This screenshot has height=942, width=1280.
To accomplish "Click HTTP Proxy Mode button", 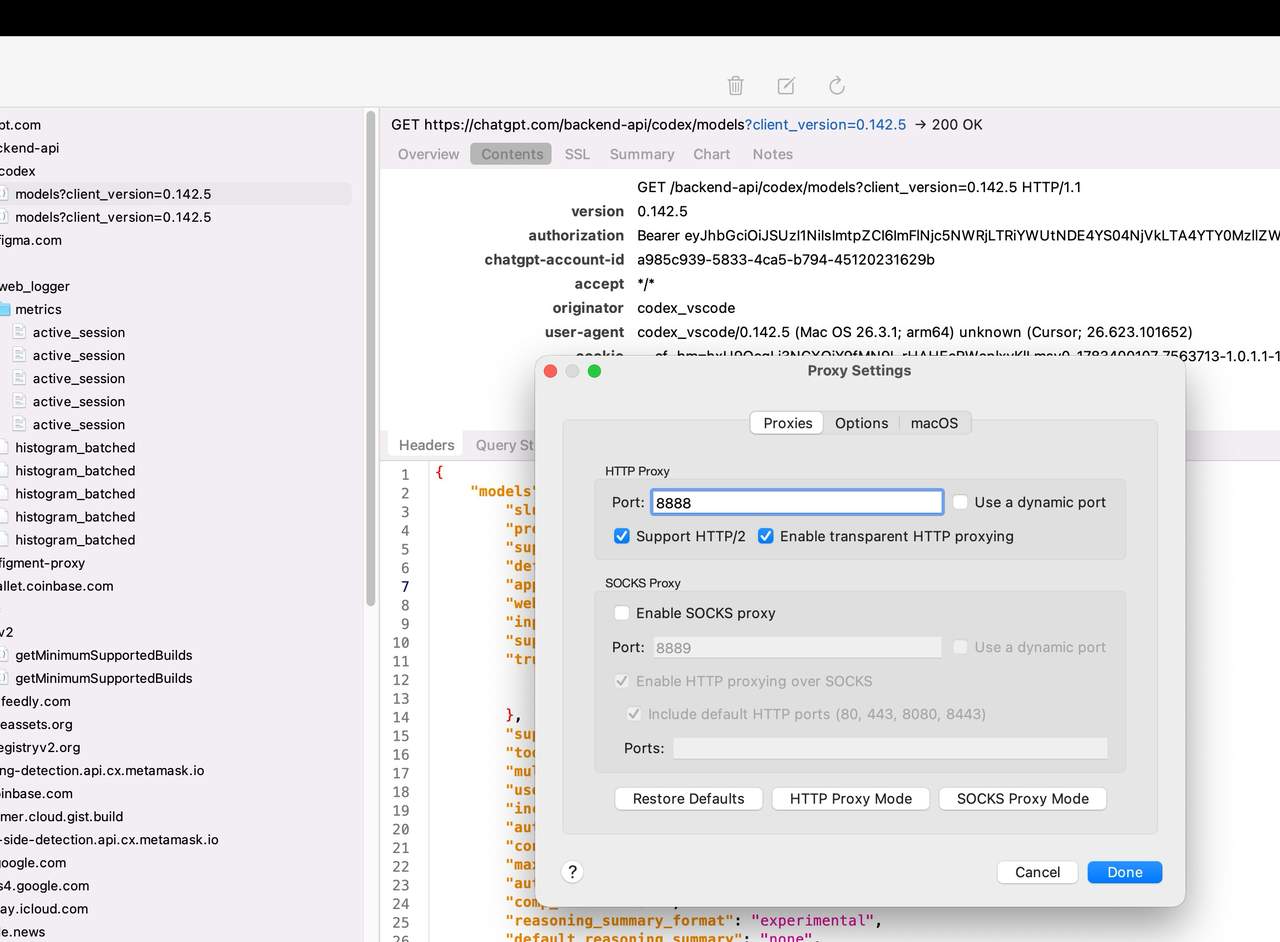I will 850,799.
